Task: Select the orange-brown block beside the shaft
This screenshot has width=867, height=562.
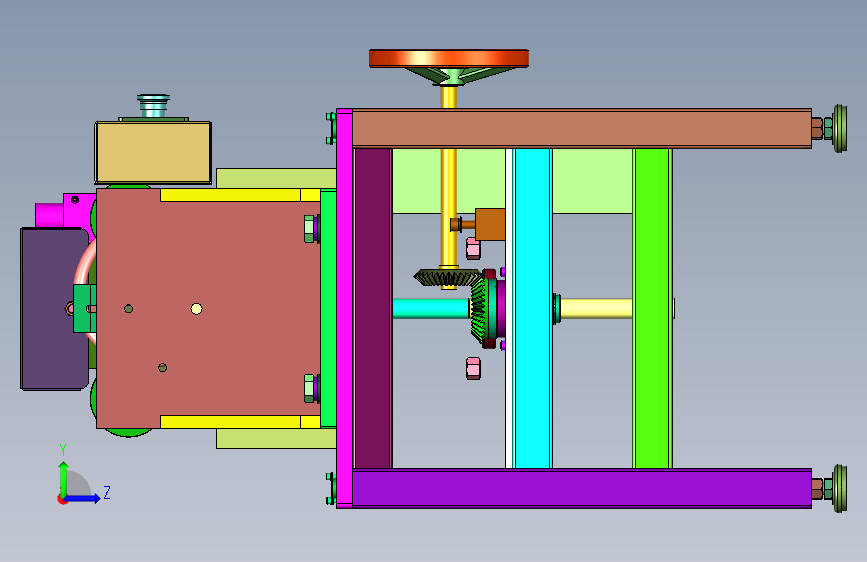Action: tap(490, 224)
